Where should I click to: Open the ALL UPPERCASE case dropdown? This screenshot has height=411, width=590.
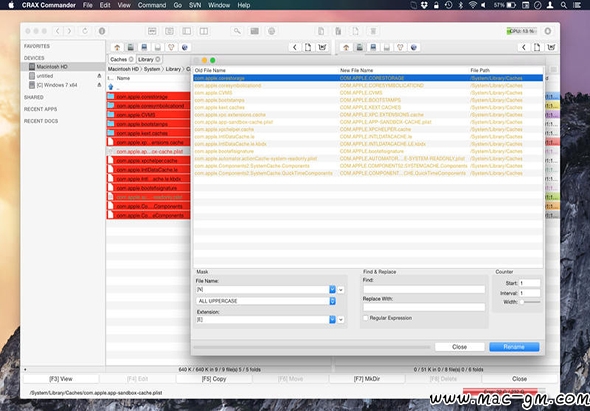point(332,301)
